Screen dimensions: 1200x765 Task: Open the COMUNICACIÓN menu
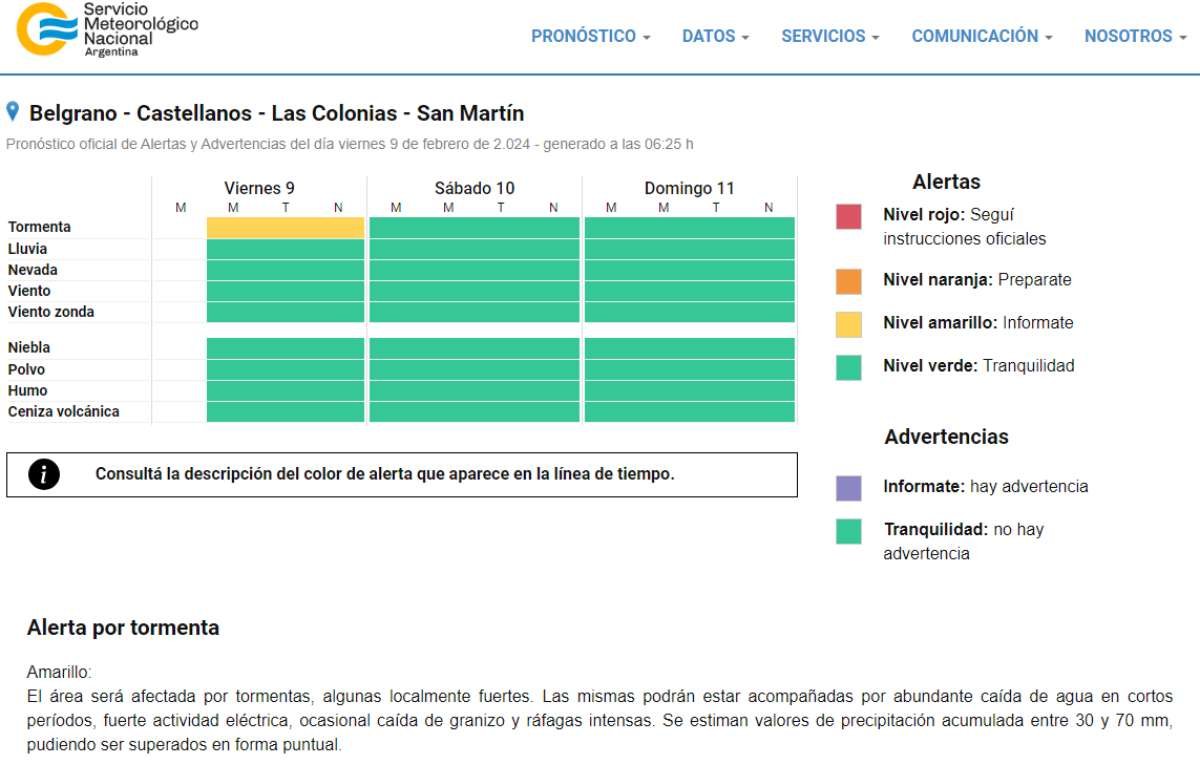pyautogui.click(x=982, y=36)
